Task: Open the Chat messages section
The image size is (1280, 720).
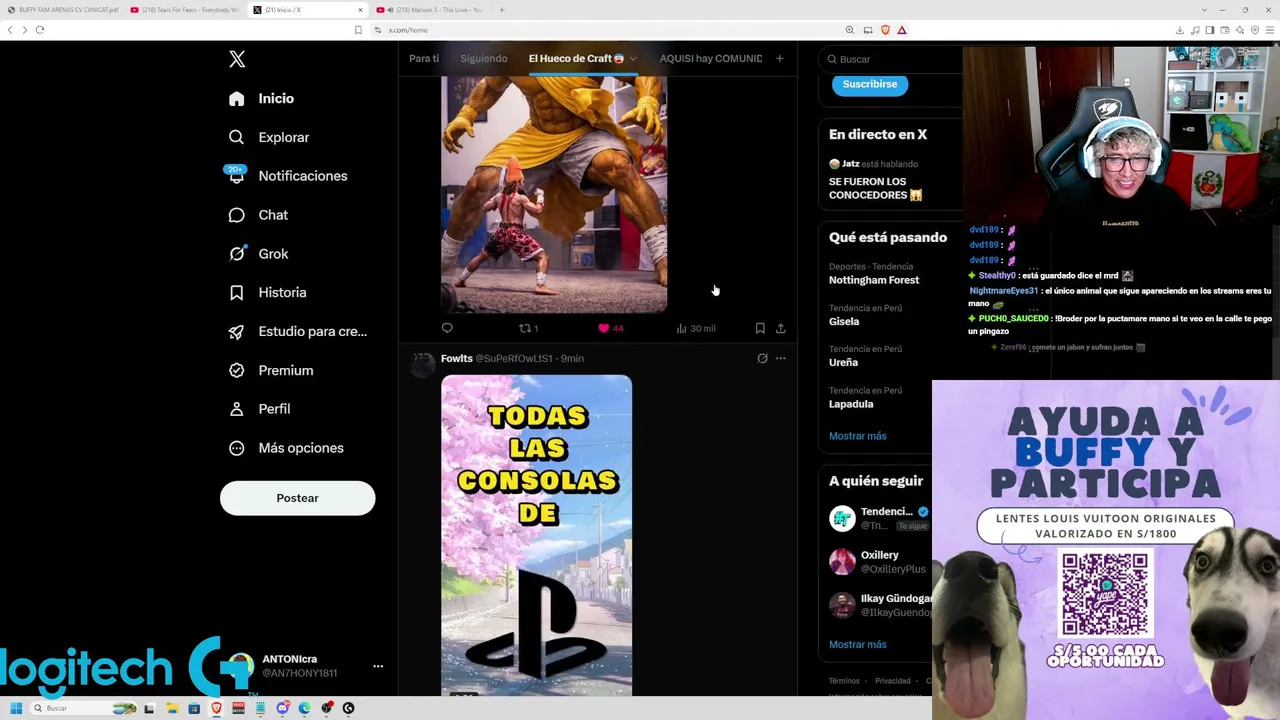Action: pos(258,215)
